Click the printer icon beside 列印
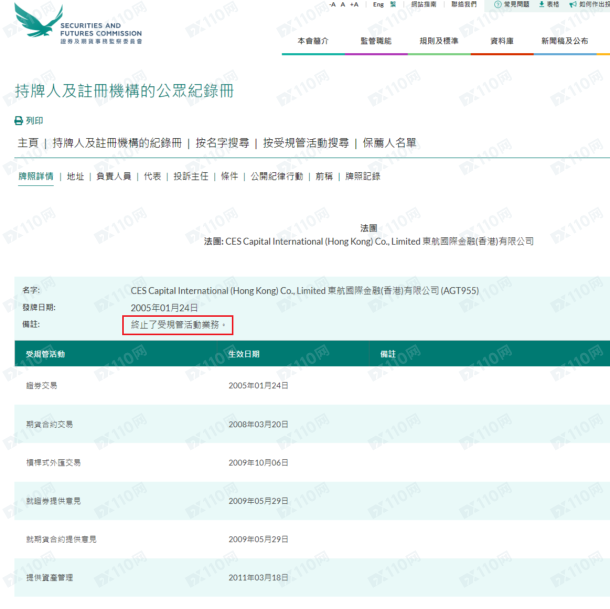The height and width of the screenshot is (609, 610). (x=18, y=121)
